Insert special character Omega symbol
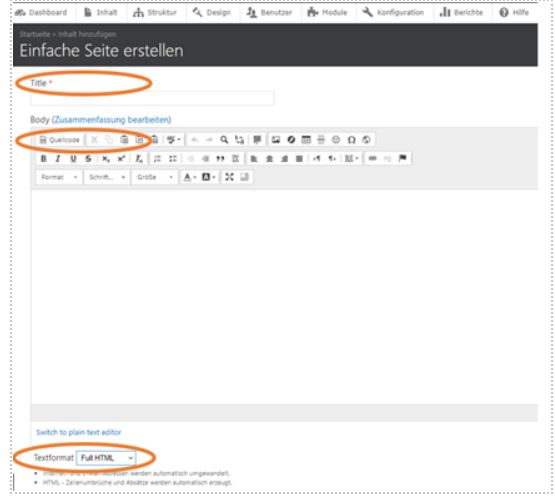 click(x=351, y=140)
